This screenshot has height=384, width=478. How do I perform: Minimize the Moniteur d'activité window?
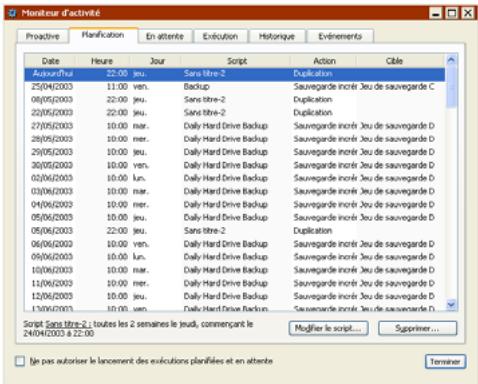(436, 13)
